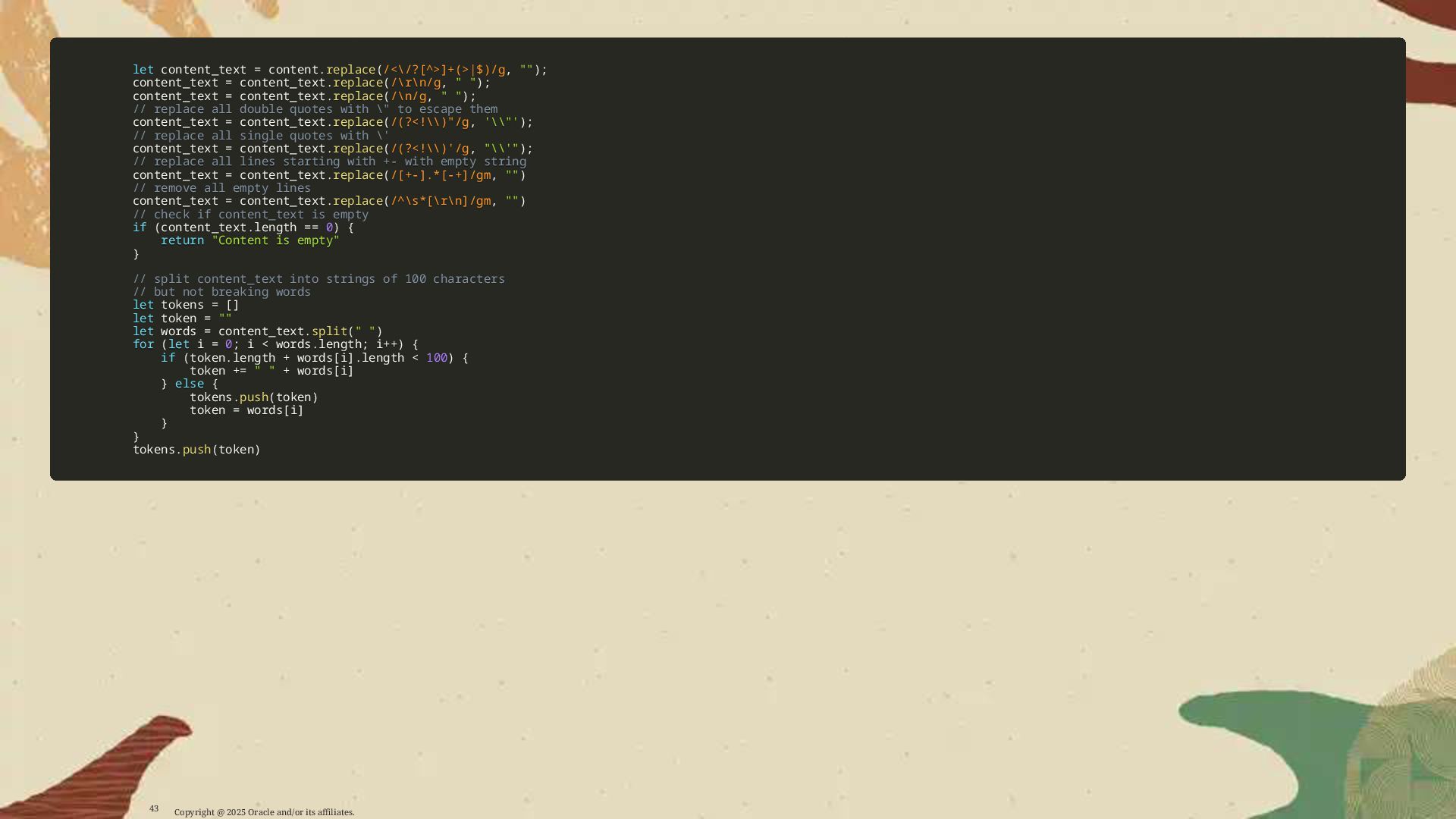
Task: Click the else keyword in the loop
Action: pos(189,384)
